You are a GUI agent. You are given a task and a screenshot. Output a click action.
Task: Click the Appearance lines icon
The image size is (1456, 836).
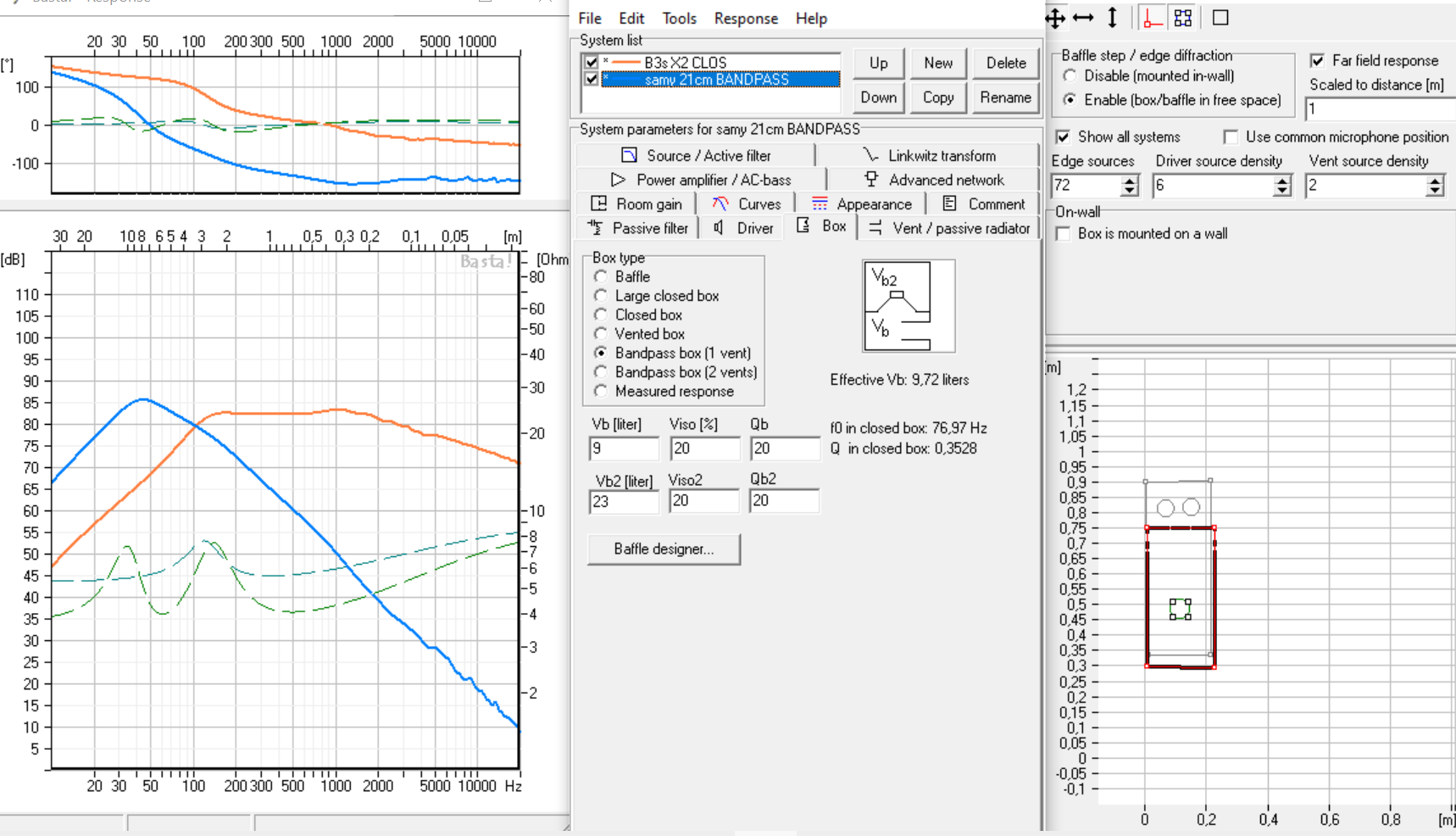[820, 203]
